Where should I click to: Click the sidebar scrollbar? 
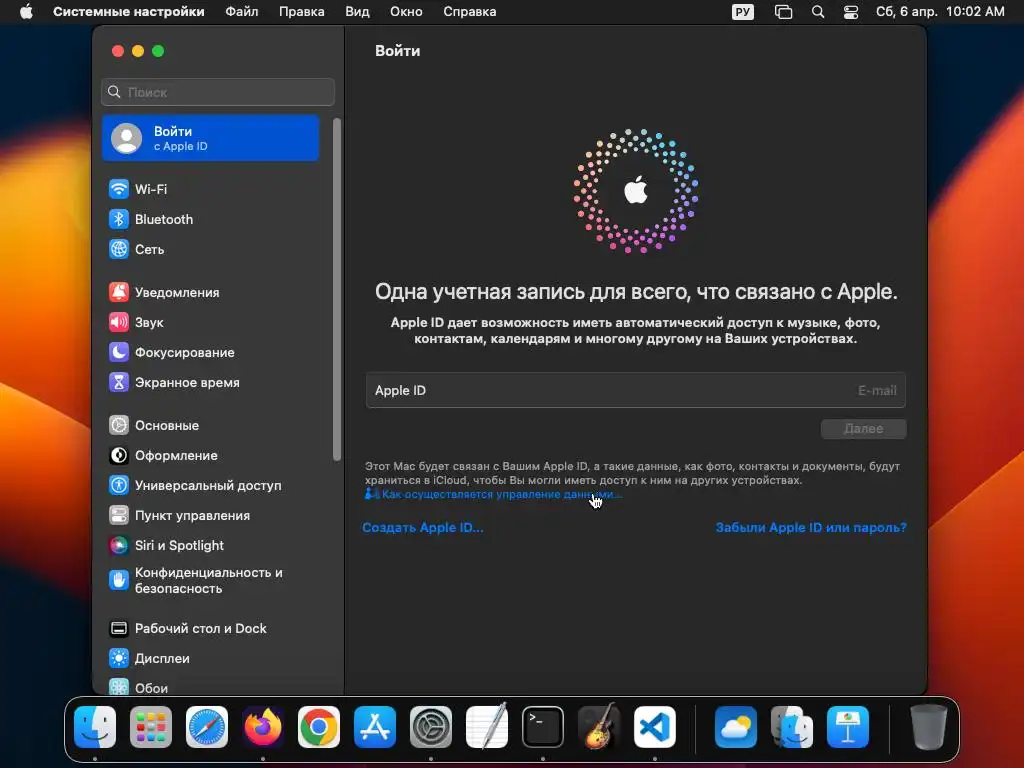[337, 290]
